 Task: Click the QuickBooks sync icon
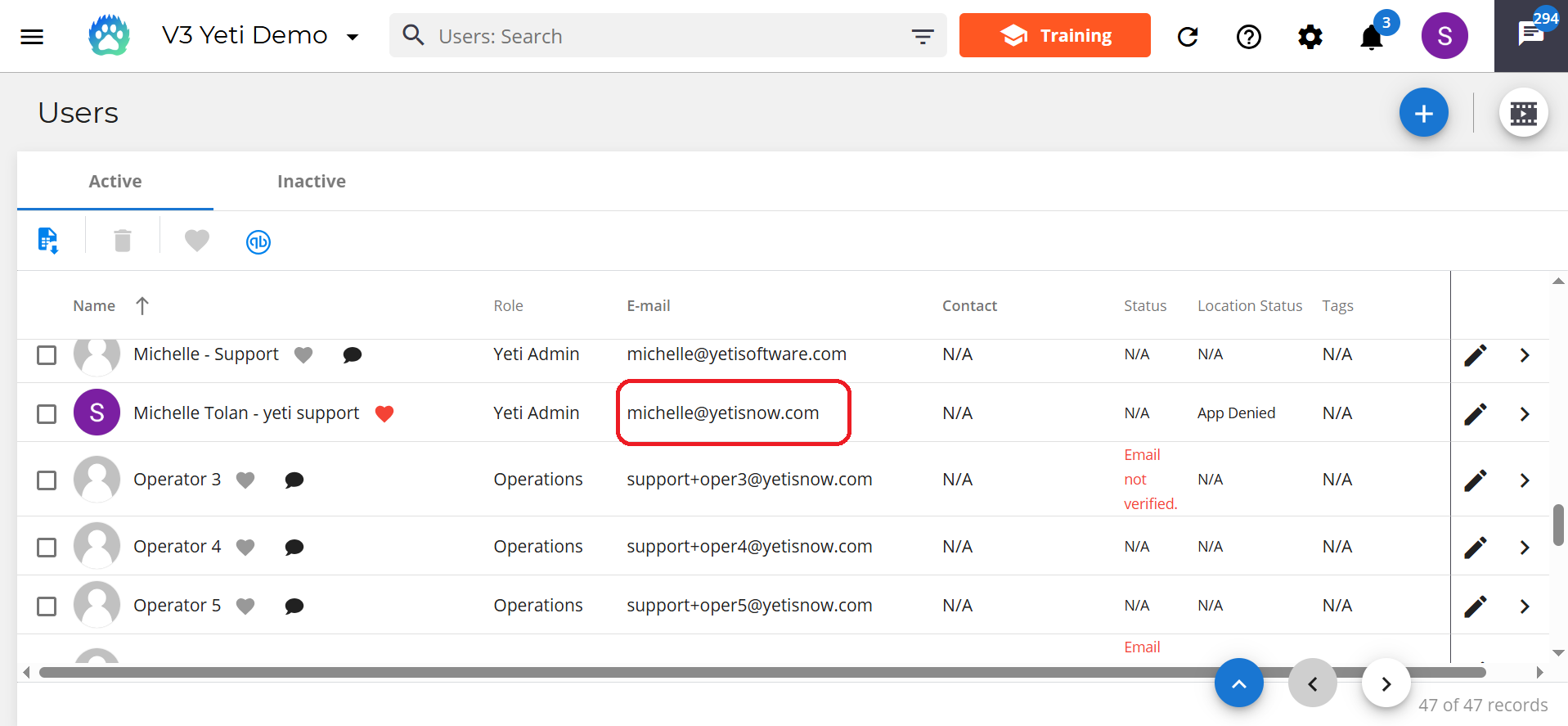[258, 241]
